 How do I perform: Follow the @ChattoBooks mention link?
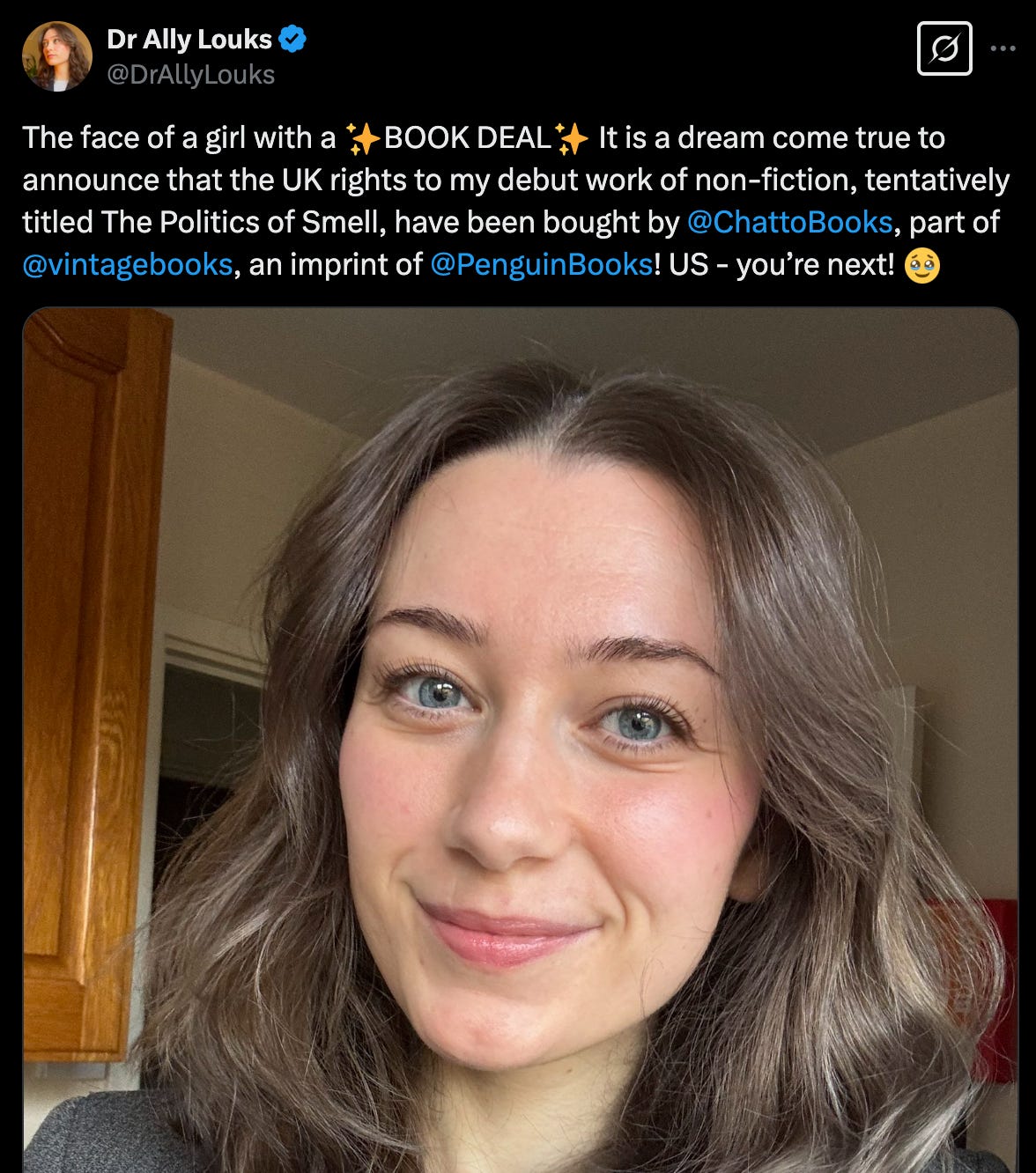789,222
